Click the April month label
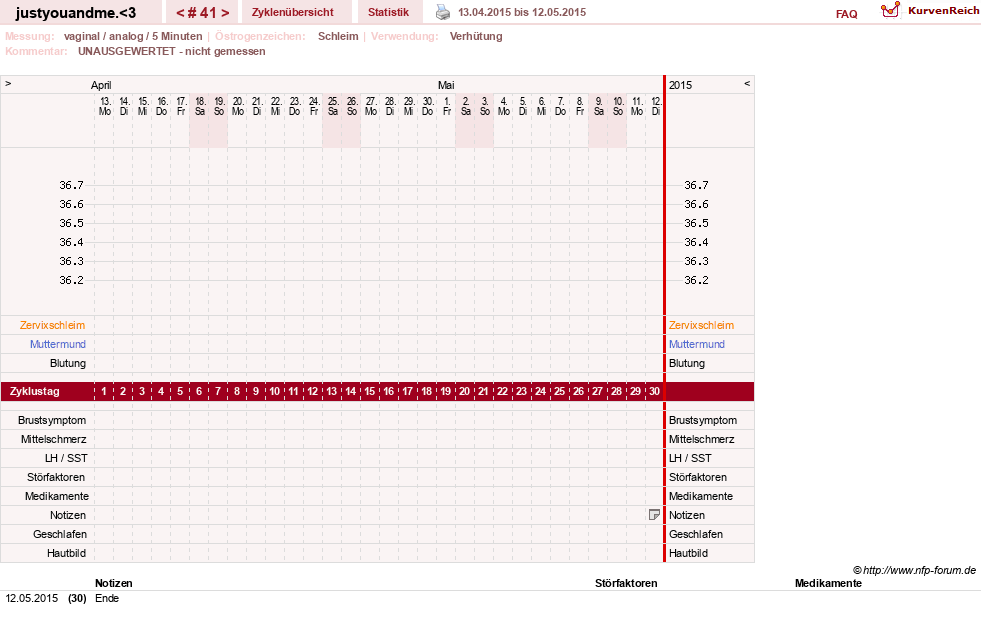981x622 pixels. (101, 85)
